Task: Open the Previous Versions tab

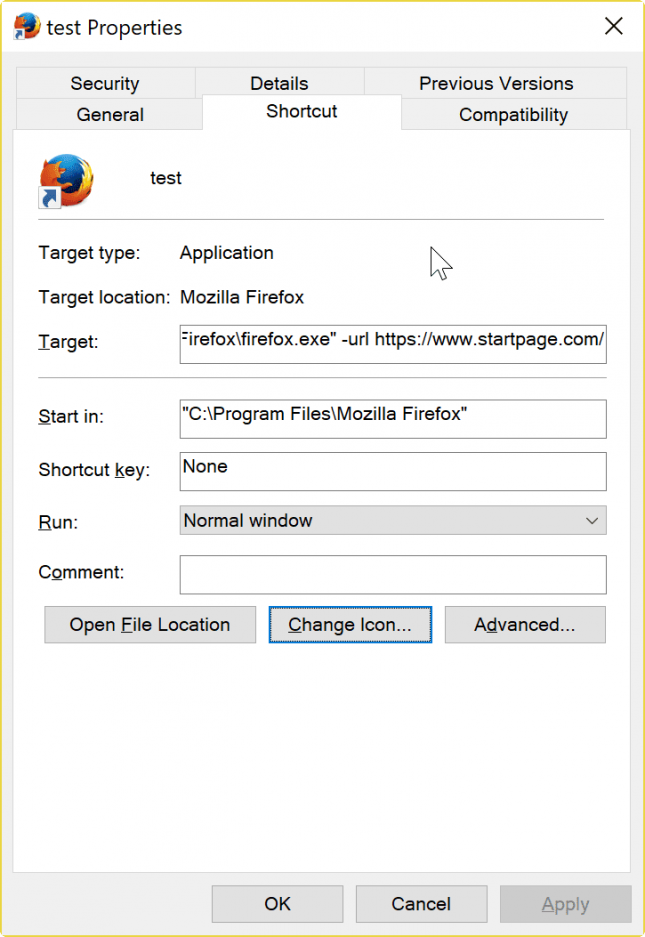Action: click(x=496, y=83)
